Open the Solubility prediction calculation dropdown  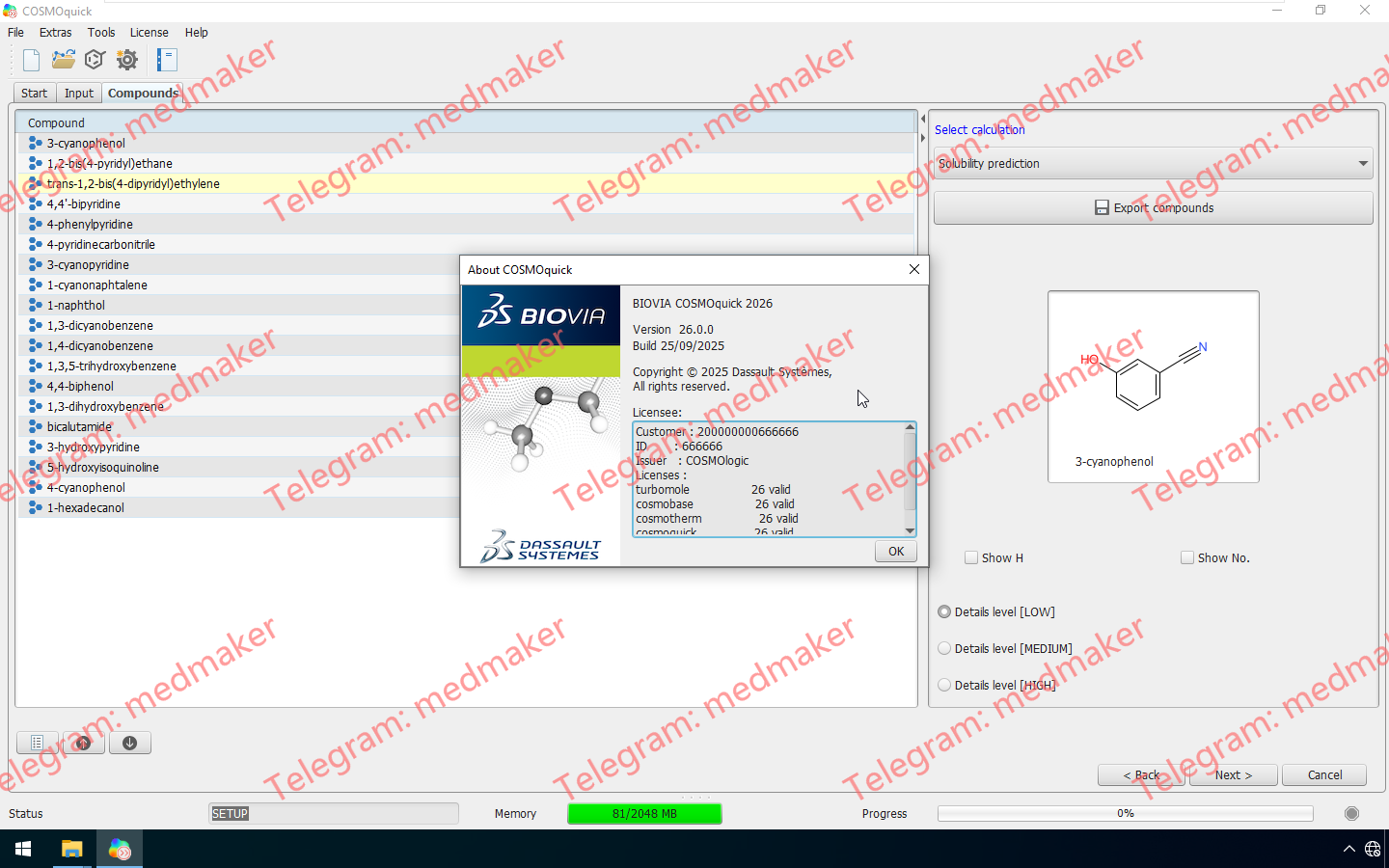click(x=1153, y=163)
